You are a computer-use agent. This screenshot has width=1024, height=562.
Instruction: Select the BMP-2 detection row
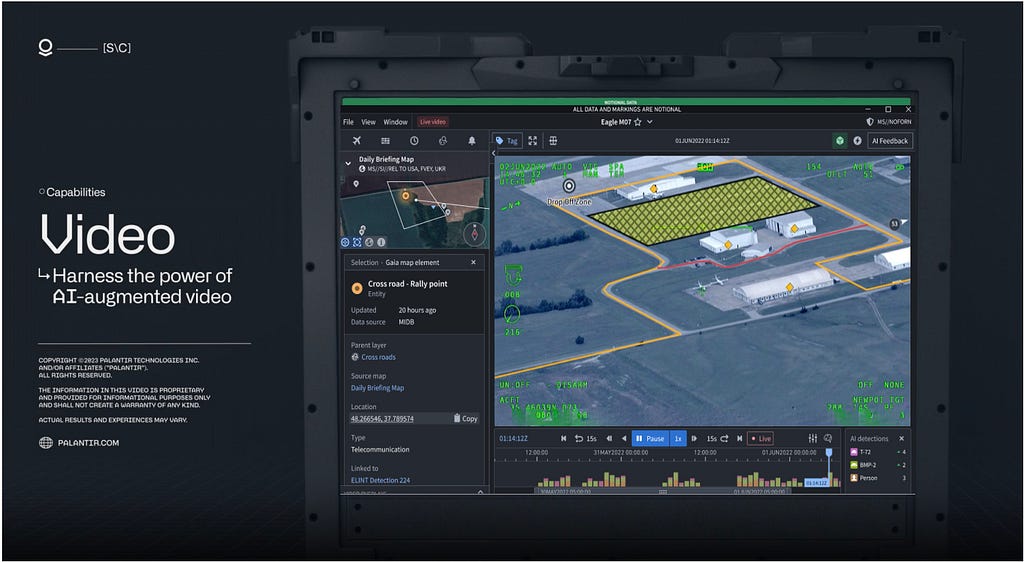(878, 465)
